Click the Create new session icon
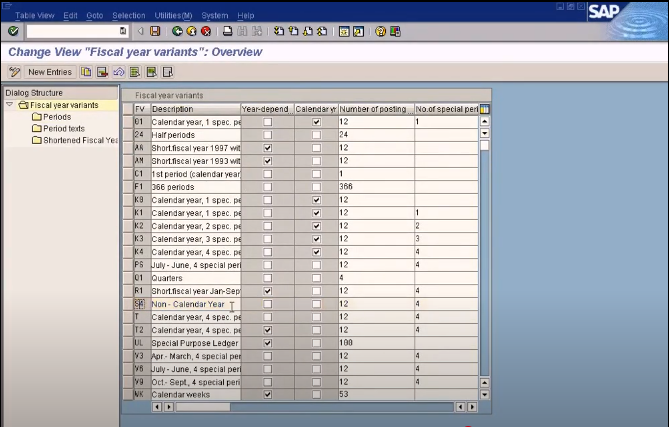The image size is (669, 427). (x=344, y=31)
